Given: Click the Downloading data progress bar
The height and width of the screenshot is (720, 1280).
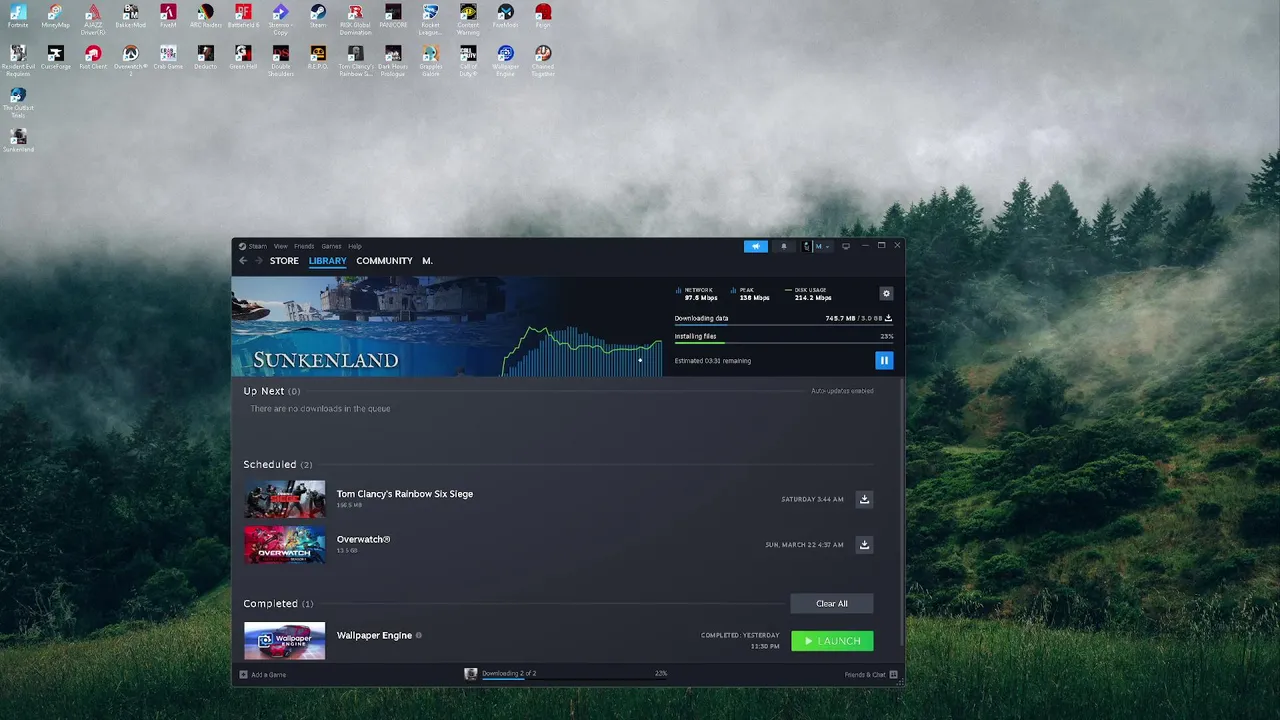Looking at the screenshot, I should [x=783, y=325].
